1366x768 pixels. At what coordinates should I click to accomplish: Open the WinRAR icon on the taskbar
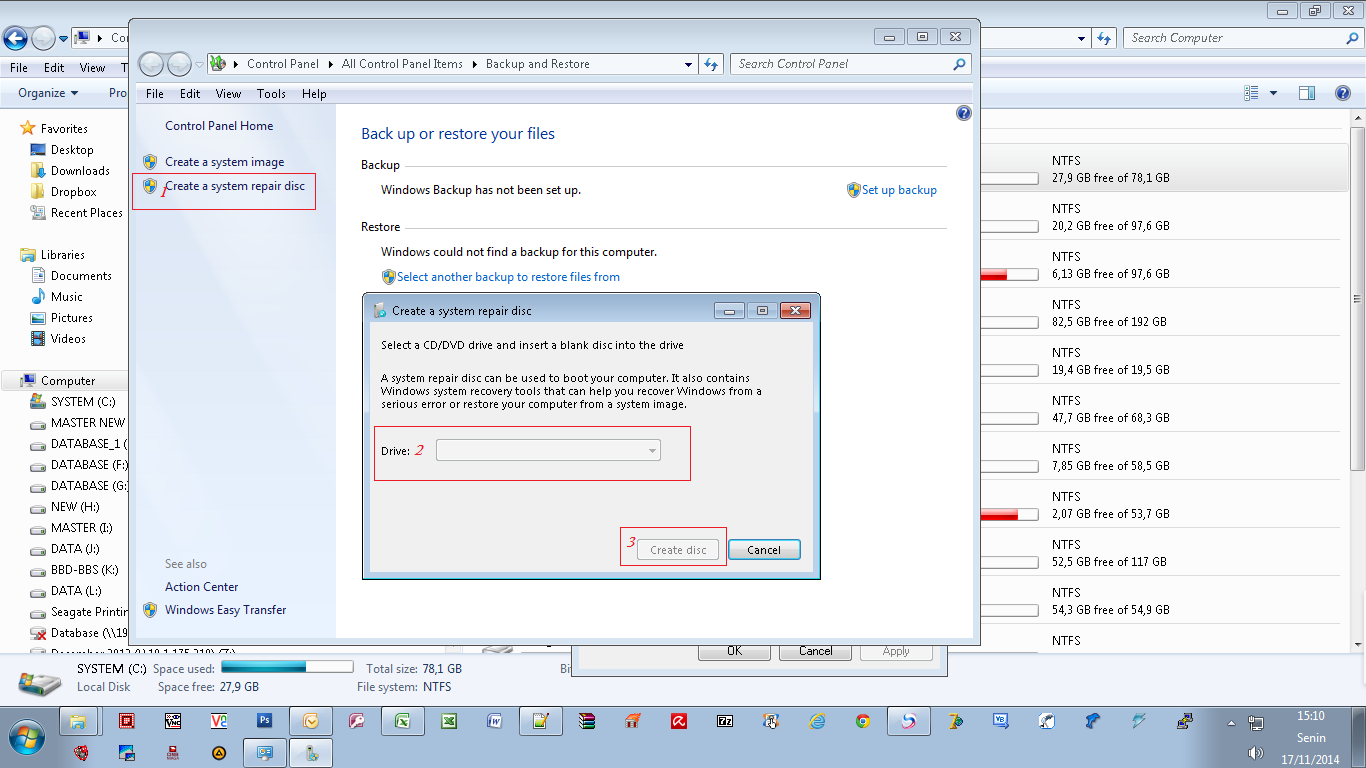pyautogui.click(x=587, y=720)
